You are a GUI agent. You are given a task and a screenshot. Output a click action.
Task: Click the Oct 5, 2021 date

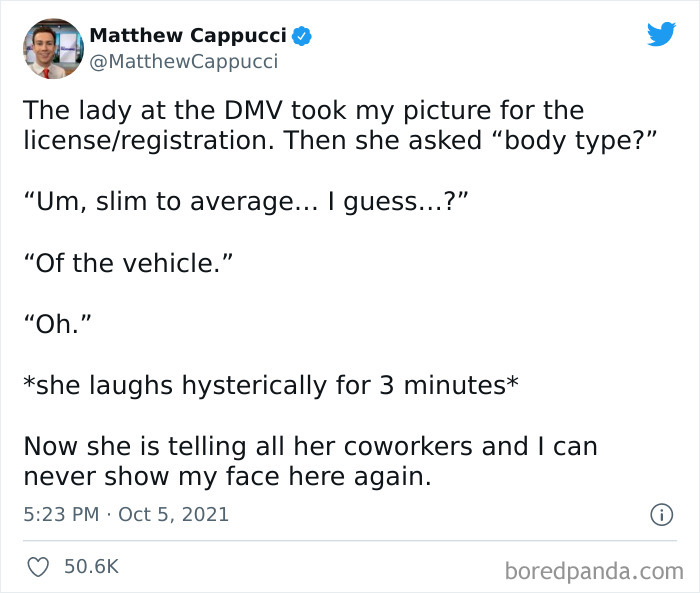pos(173,514)
